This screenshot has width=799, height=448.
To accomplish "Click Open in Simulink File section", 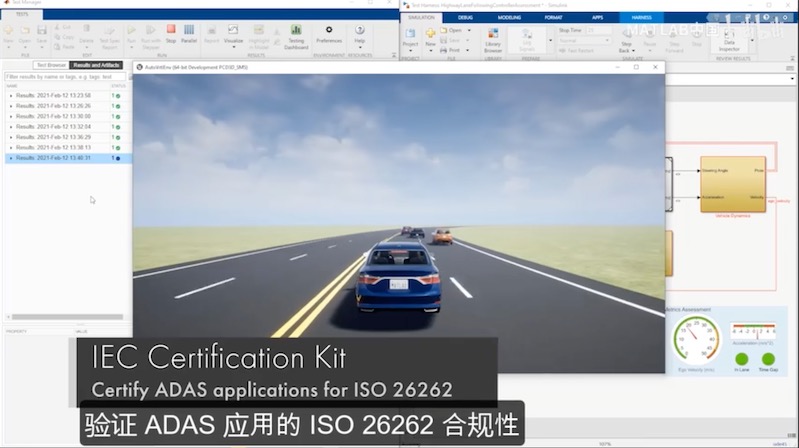I will click(451, 31).
